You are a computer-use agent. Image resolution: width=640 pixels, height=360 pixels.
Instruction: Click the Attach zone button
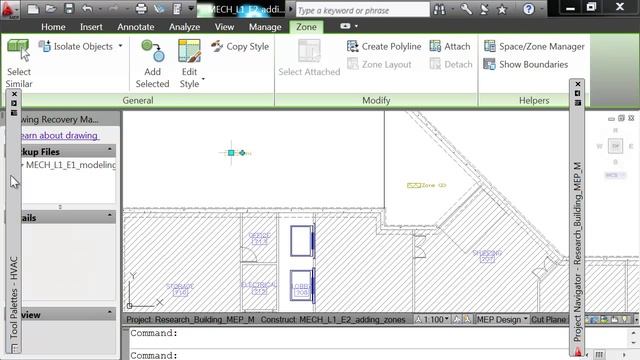pos(450,46)
